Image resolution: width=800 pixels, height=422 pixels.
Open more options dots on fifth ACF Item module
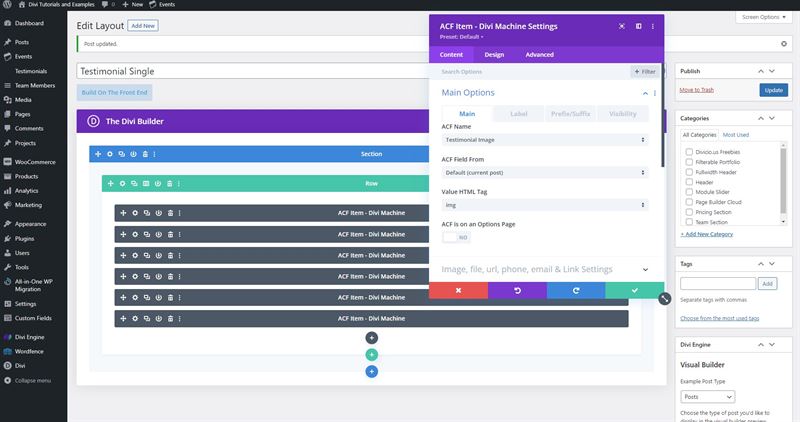click(x=180, y=297)
